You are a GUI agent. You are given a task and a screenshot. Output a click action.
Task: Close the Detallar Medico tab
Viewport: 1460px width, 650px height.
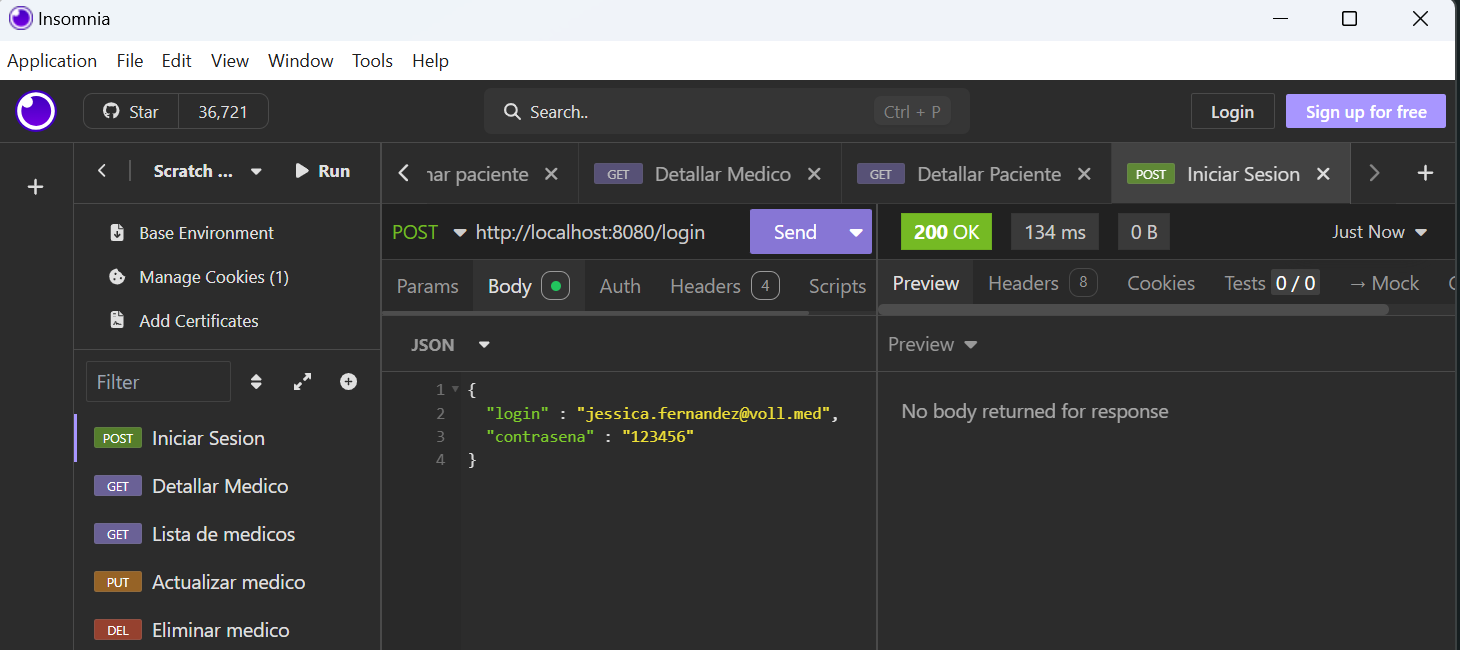pyautogui.click(x=814, y=174)
